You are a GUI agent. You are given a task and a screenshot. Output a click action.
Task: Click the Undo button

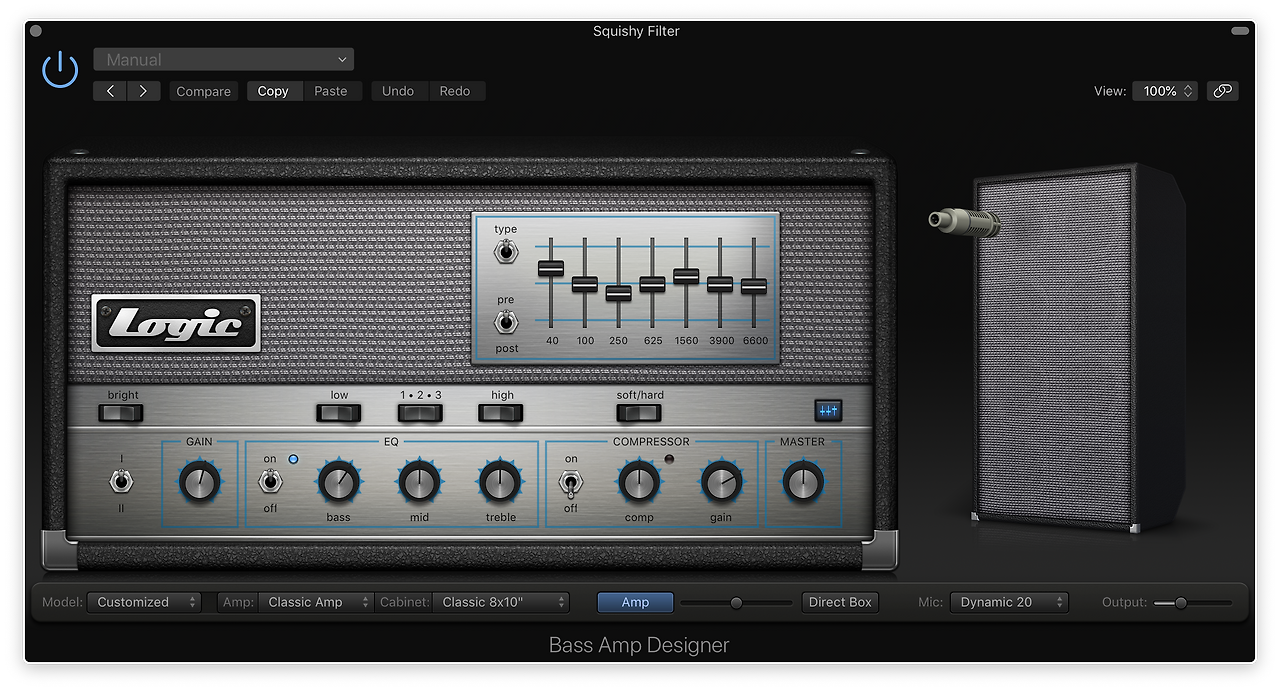(x=398, y=91)
